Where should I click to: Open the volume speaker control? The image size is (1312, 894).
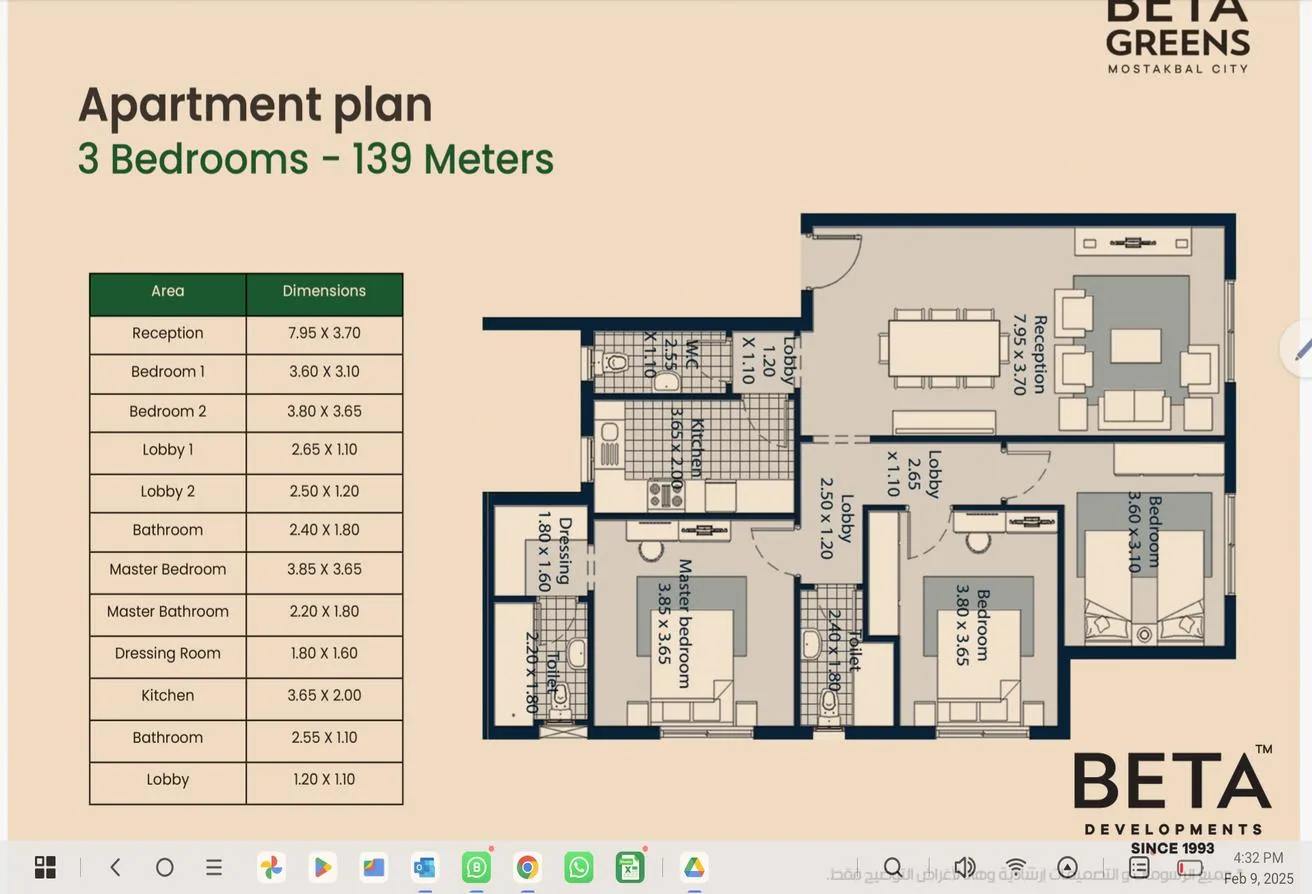point(964,867)
